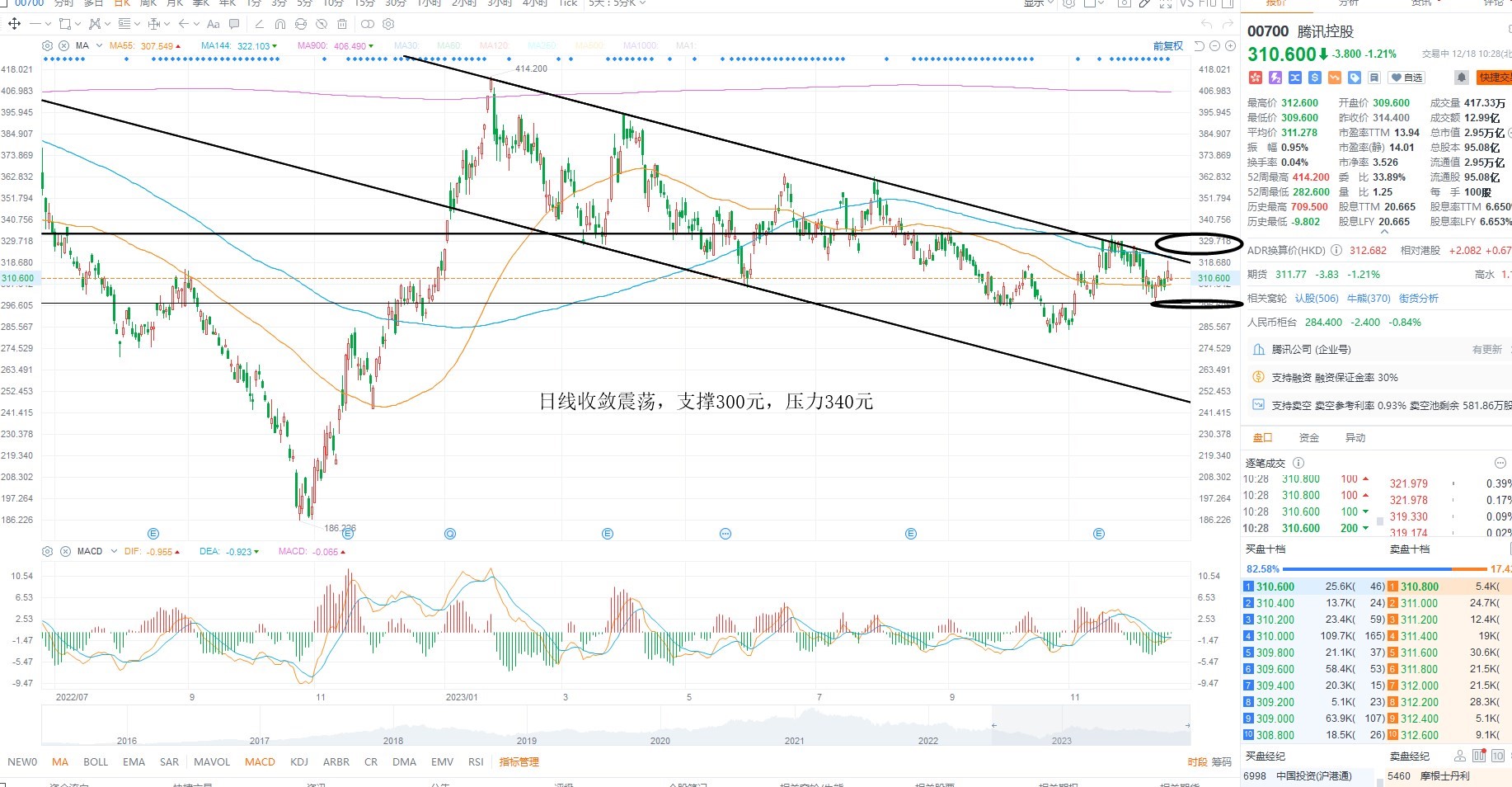Expand horizontal line tool dropdown arrow
Screen dimensions: 1512x787
click(48, 24)
